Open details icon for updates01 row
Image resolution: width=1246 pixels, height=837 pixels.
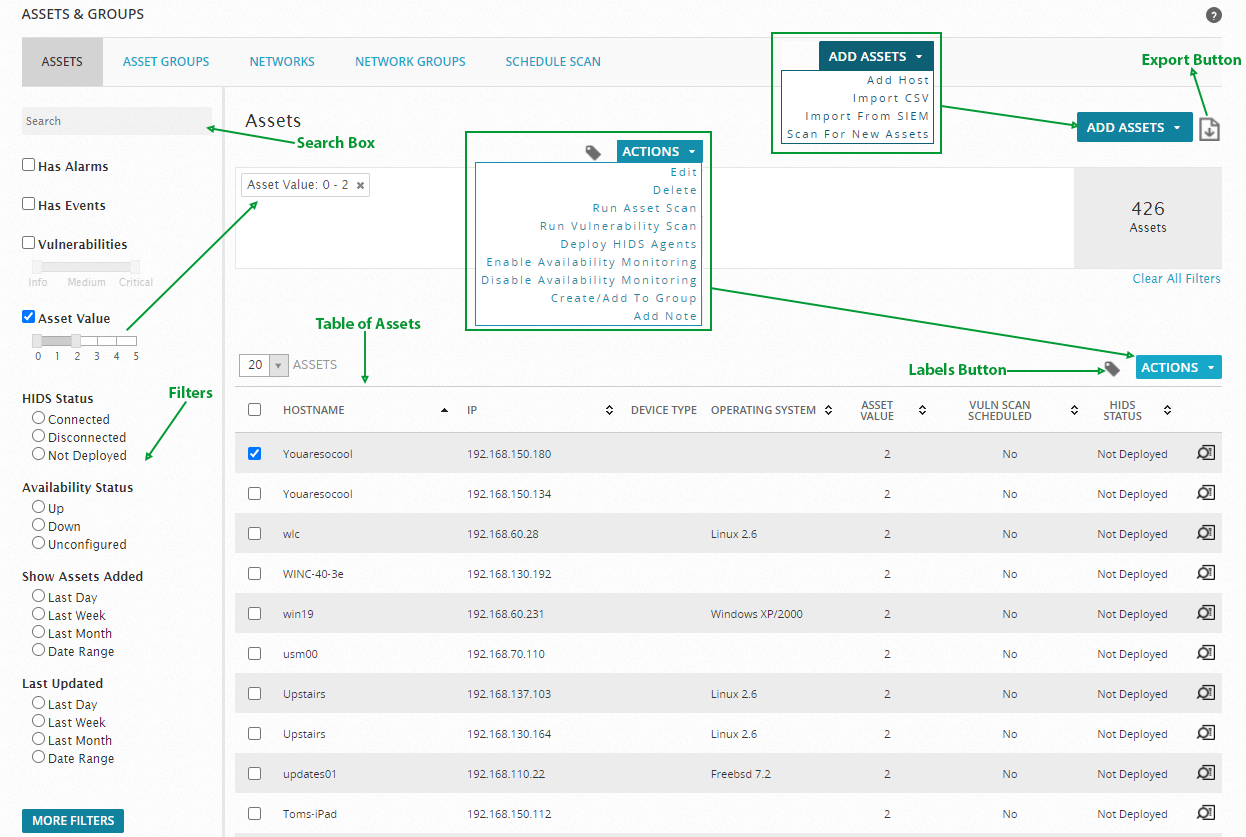click(1206, 773)
